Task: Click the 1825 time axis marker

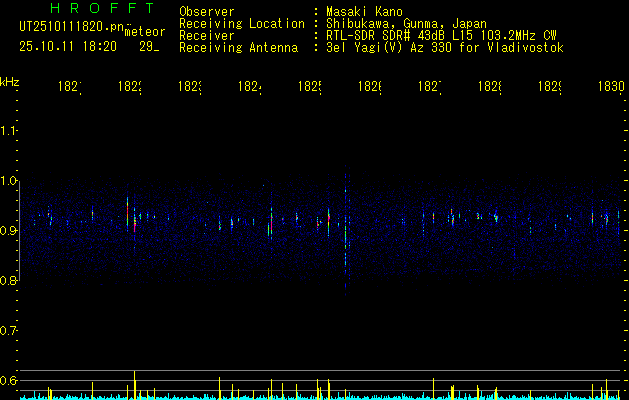Action: 309,86
